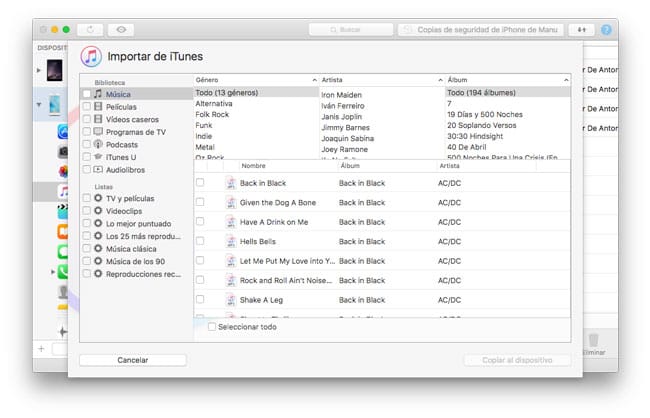Click the Cancelar button
Screen dimensions: 650x418
click(x=133, y=360)
